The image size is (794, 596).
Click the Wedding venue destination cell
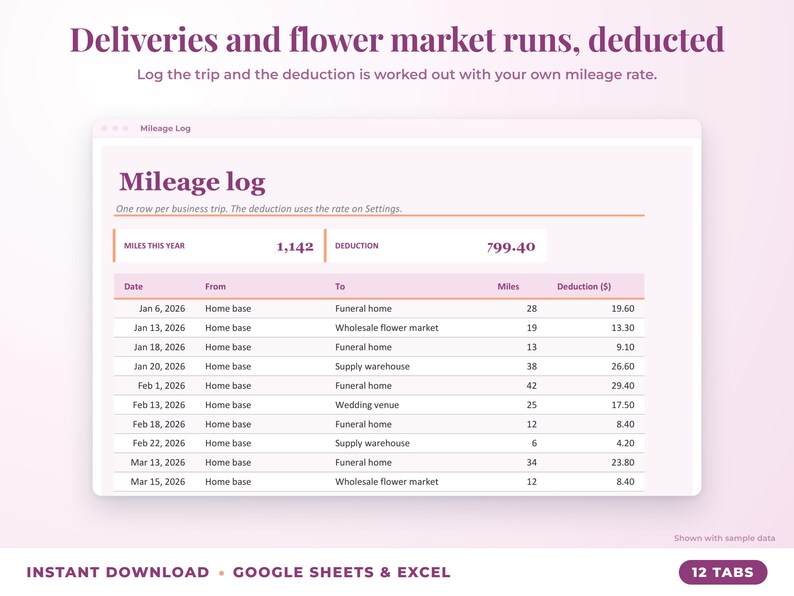(x=367, y=405)
